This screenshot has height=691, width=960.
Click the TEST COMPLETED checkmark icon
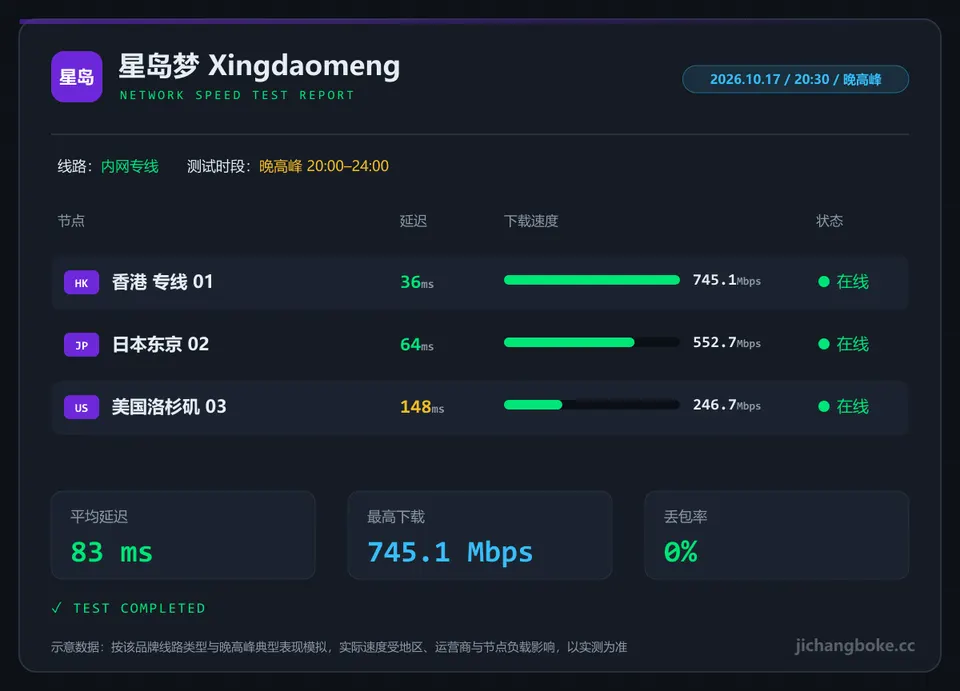click(57, 608)
